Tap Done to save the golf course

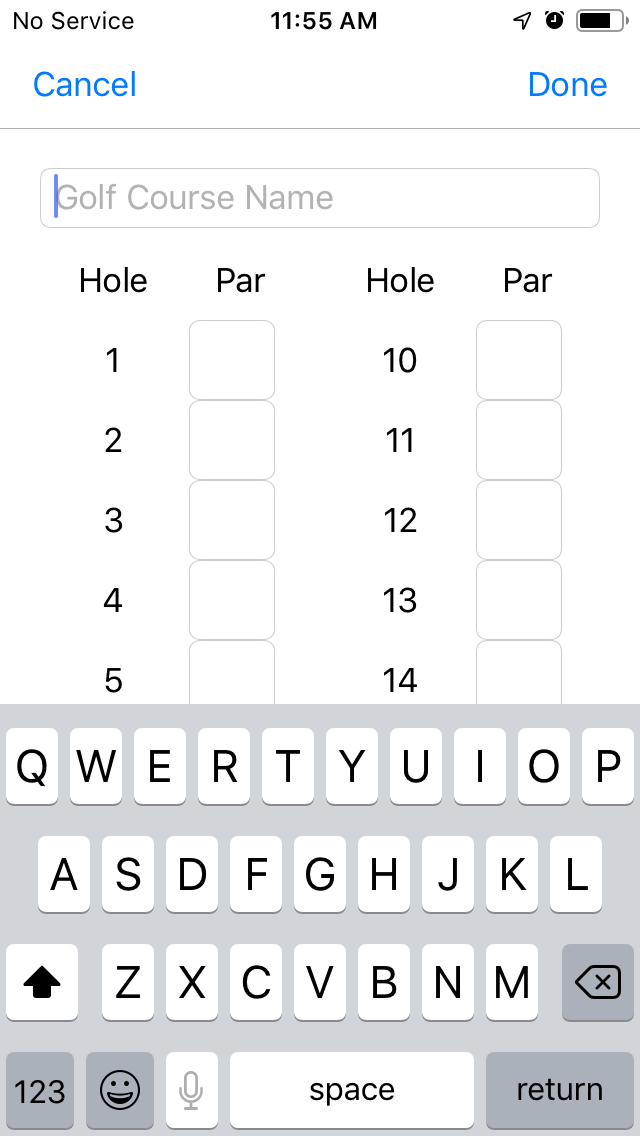pyautogui.click(x=567, y=84)
